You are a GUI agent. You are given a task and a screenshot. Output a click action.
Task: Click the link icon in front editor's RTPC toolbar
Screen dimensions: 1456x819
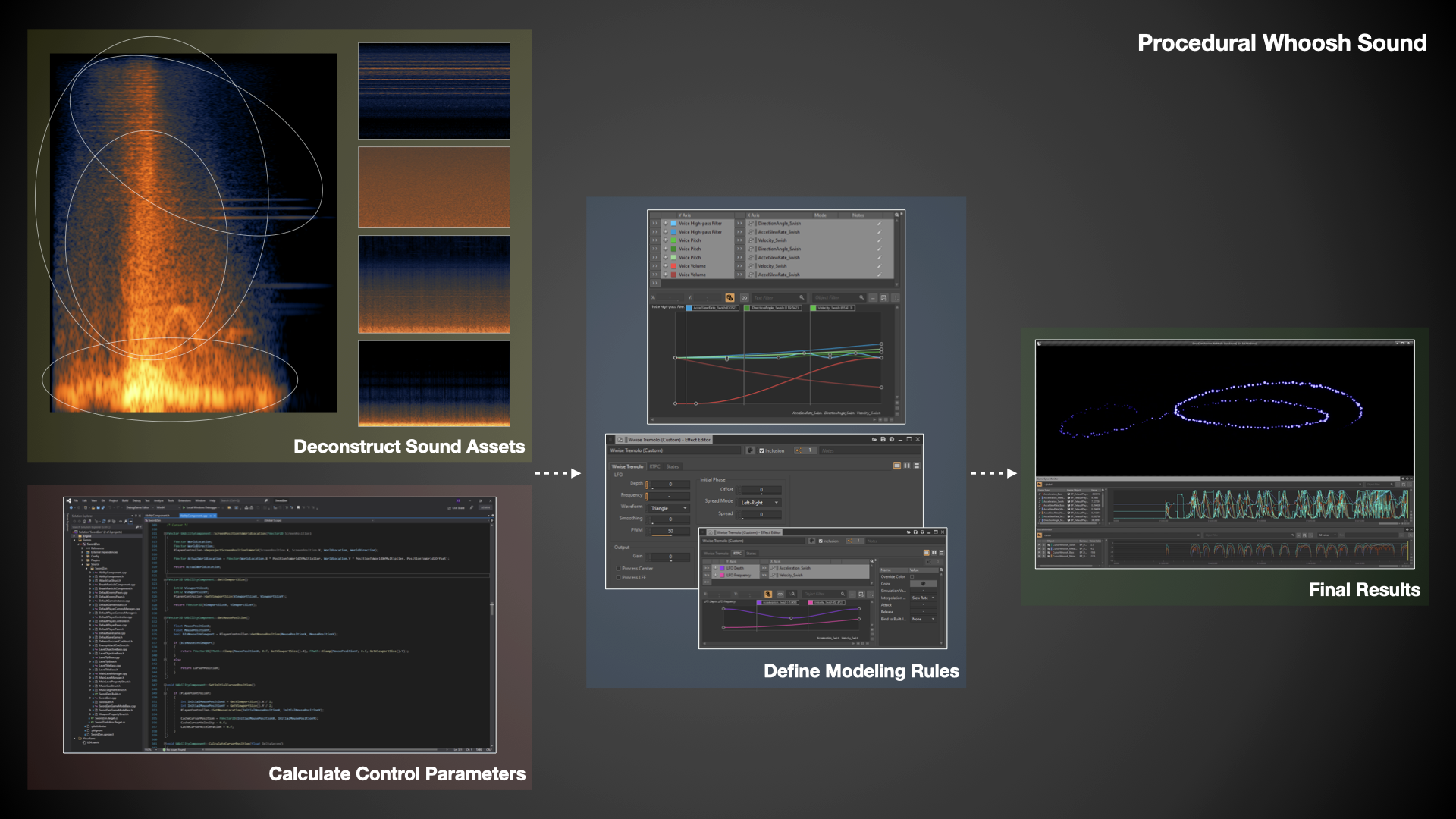(780, 594)
